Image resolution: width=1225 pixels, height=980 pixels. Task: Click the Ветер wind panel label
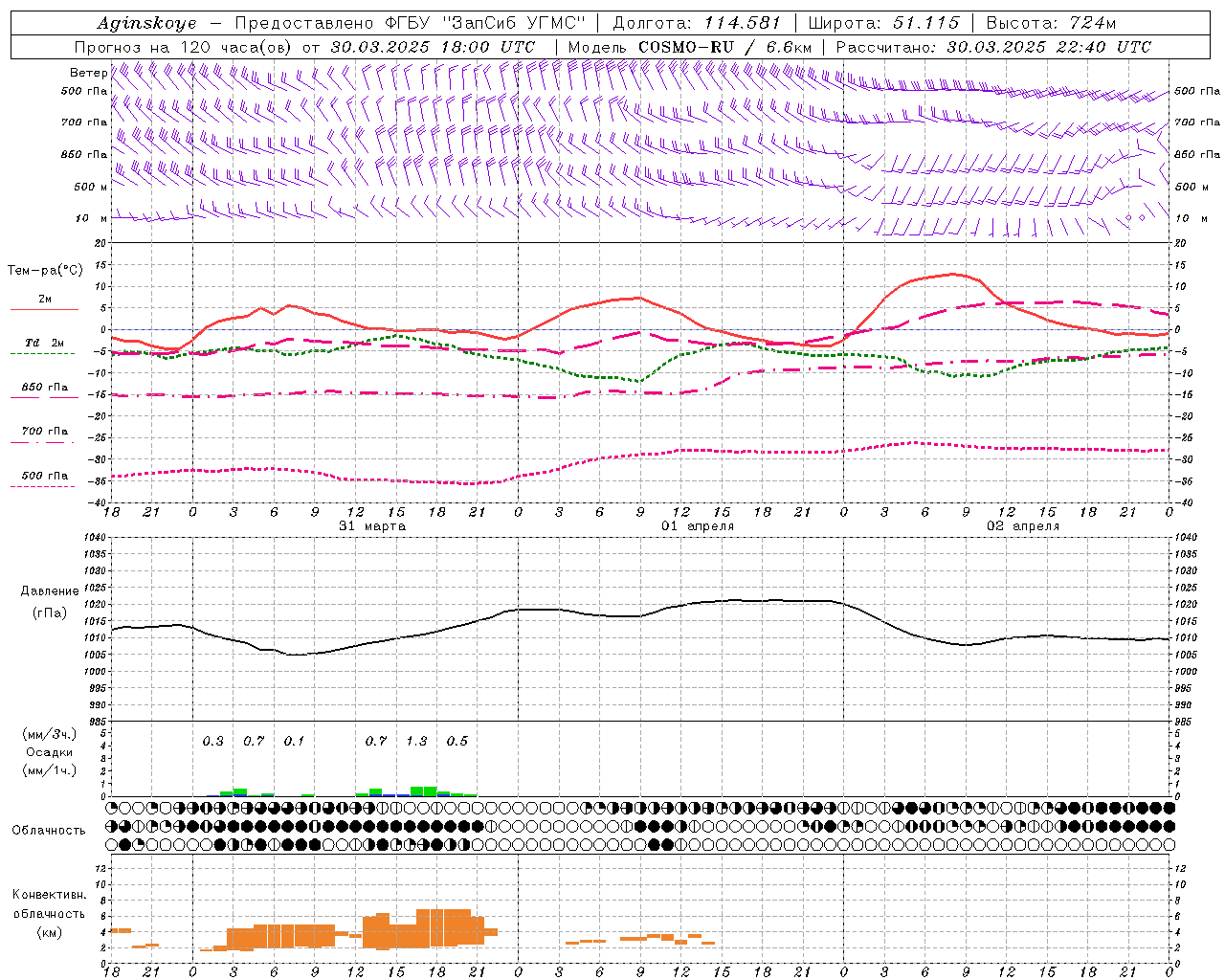tap(88, 73)
